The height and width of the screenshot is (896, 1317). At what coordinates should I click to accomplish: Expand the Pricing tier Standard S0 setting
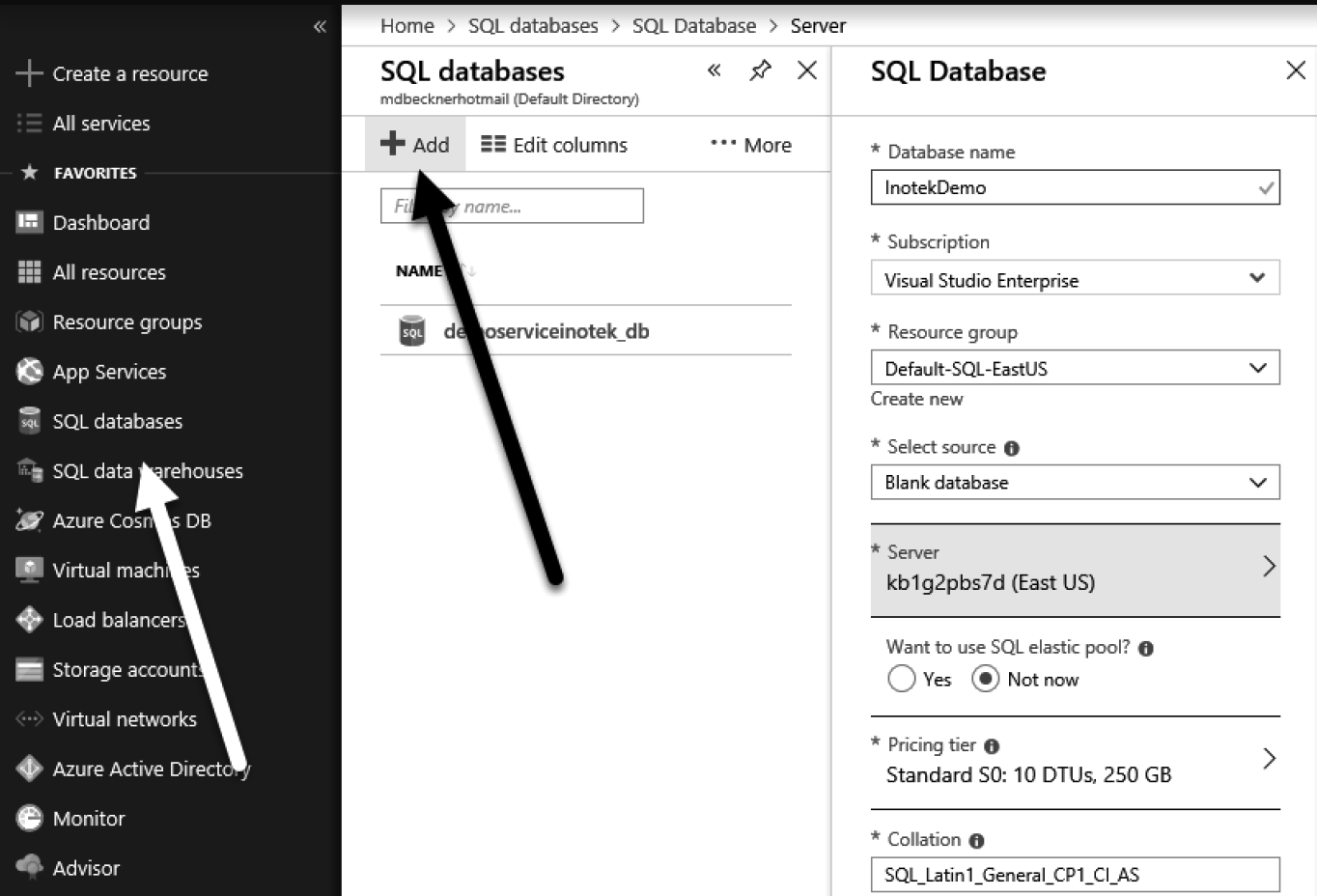pos(1075,761)
